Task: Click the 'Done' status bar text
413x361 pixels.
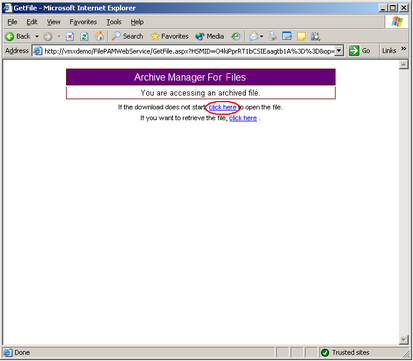Action: [22, 352]
